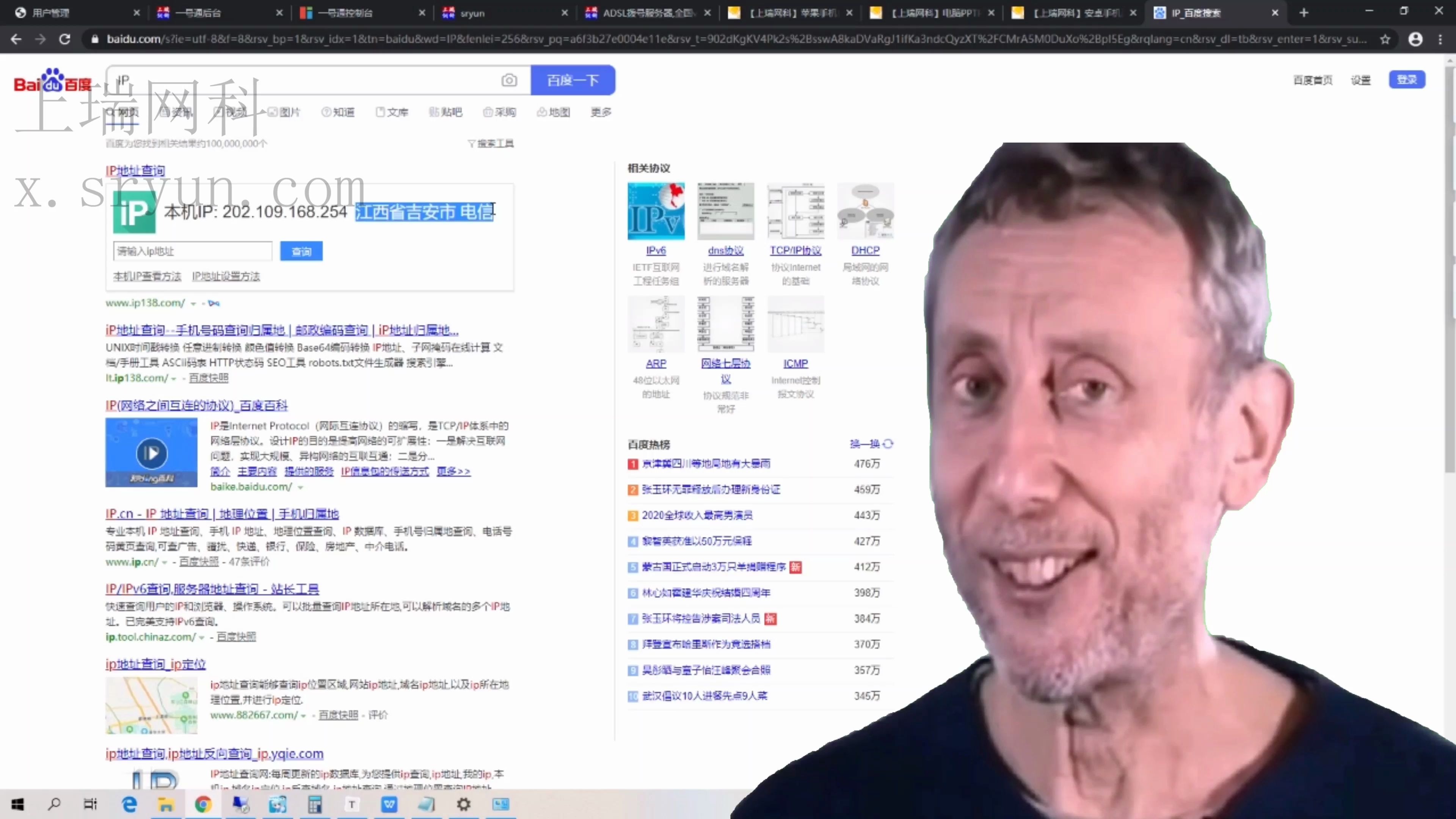Viewport: 1456px width, 819px height.
Task: Switch to the ADSL拨号服务器 tab
Action: pyautogui.click(x=647, y=13)
